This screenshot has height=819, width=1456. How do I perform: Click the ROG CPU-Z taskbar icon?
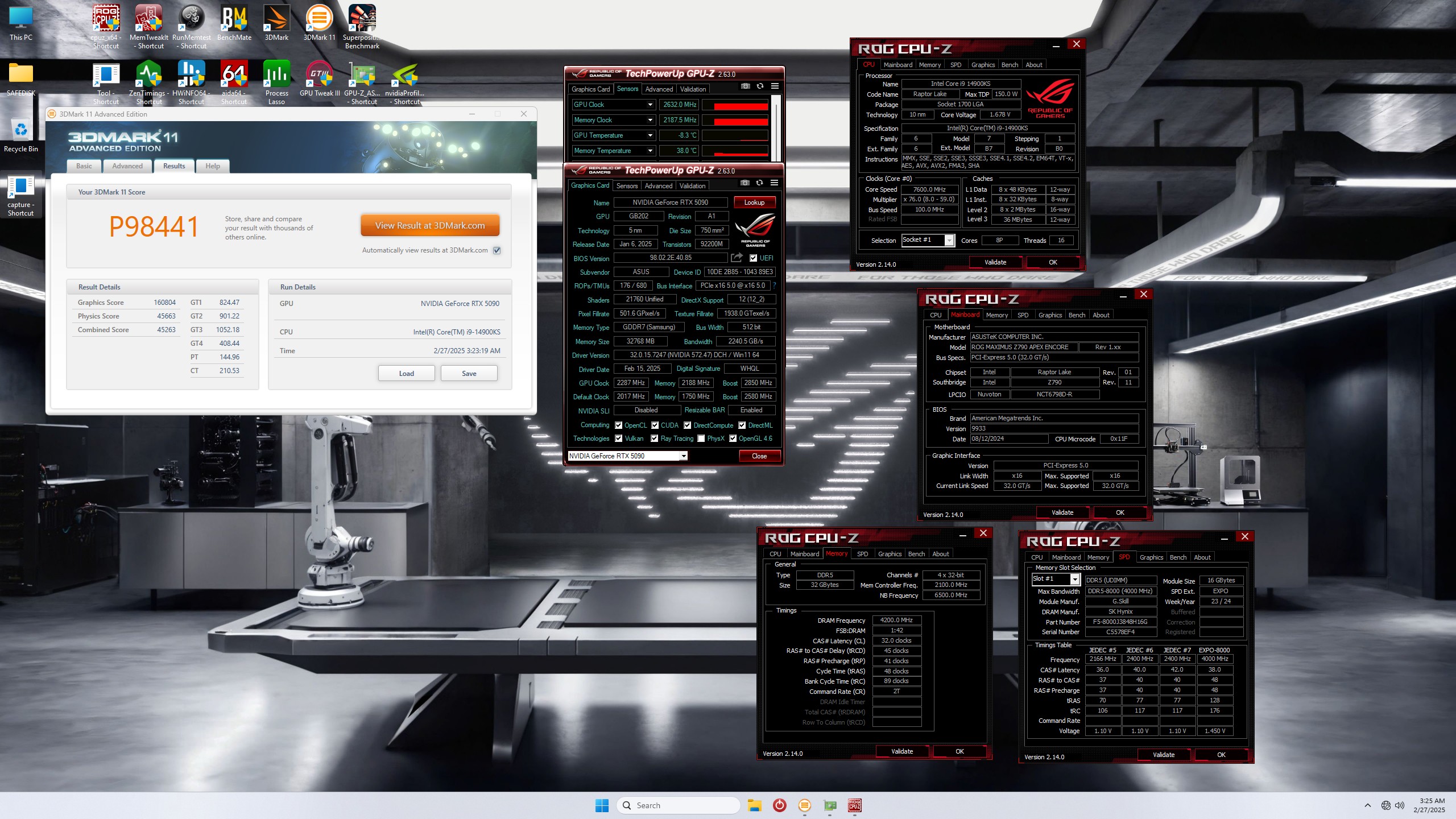point(855,805)
